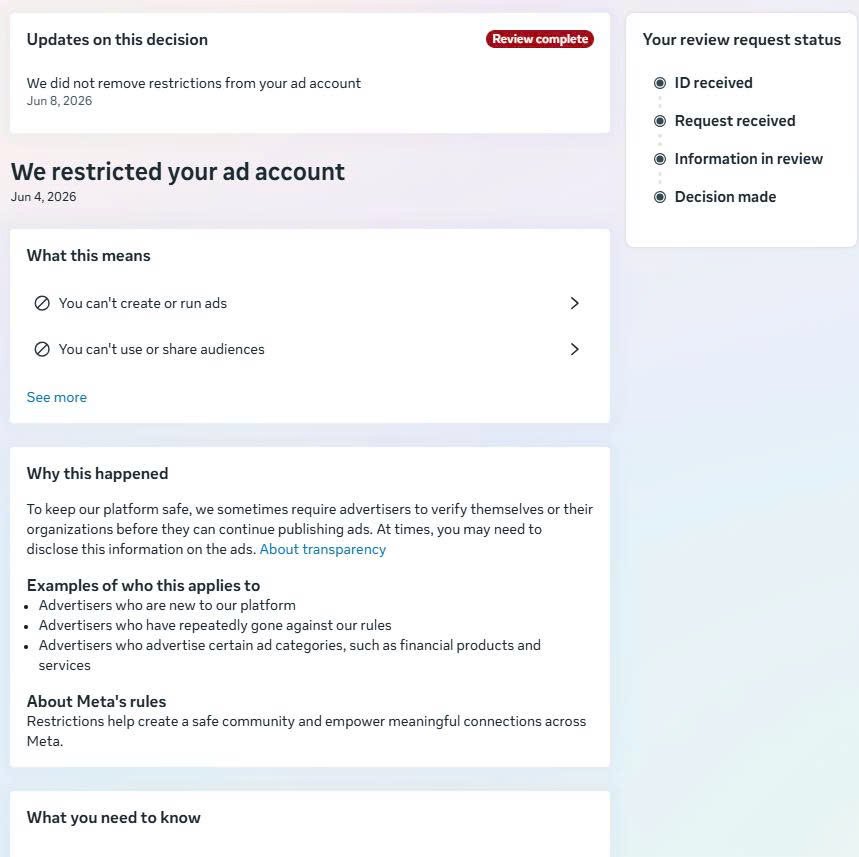
Task: Click the Decision made status dot
Action: tap(660, 197)
